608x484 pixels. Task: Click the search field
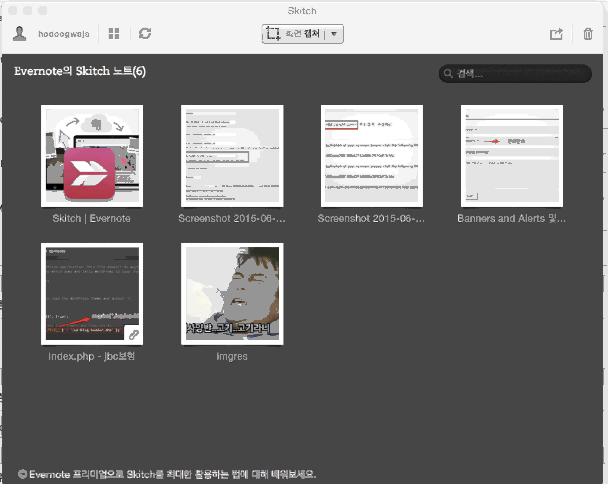pos(515,73)
